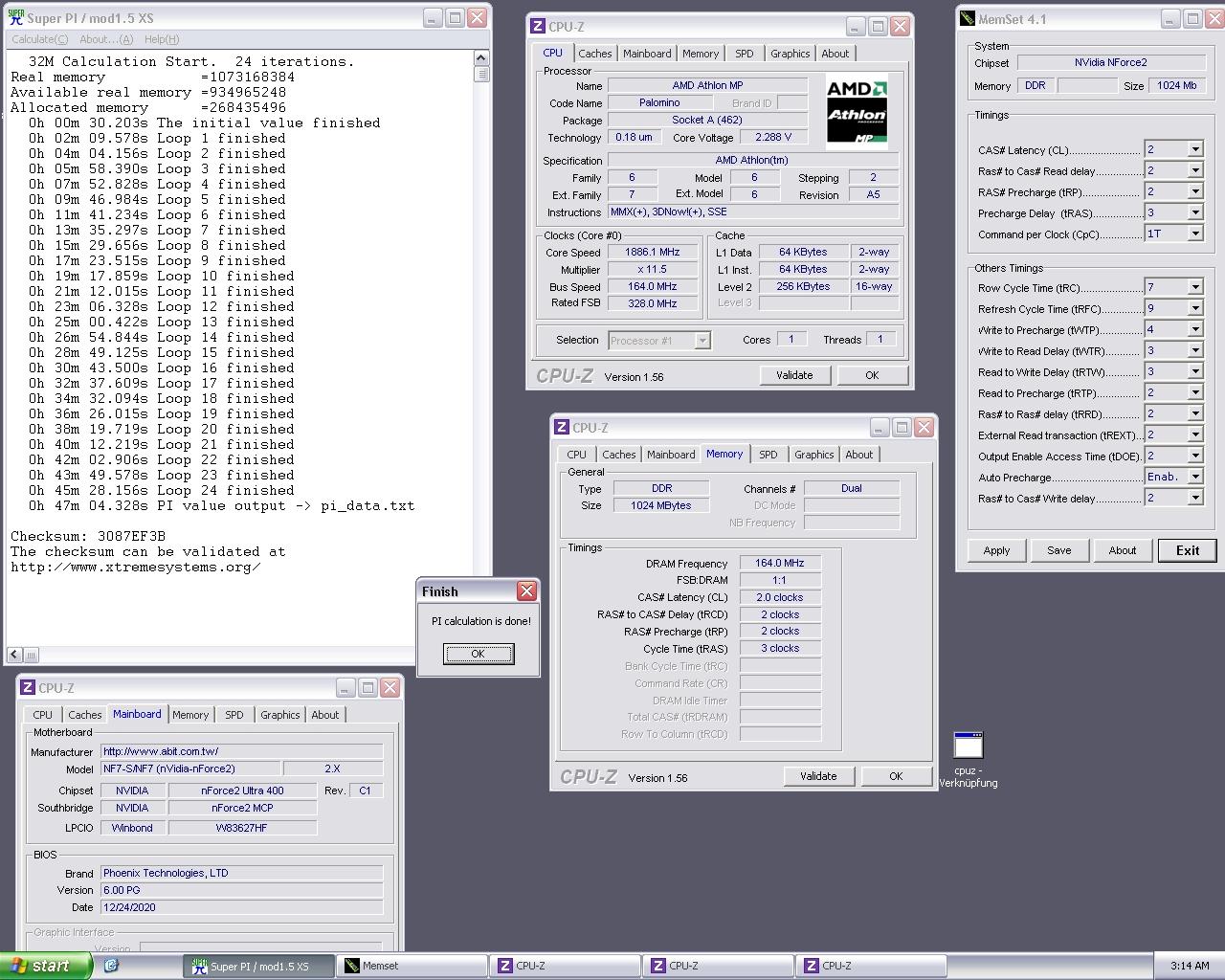This screenshot has width=1225, height=980.
Task: Switch to Memset taskbar item
Action: click(412, 966)
